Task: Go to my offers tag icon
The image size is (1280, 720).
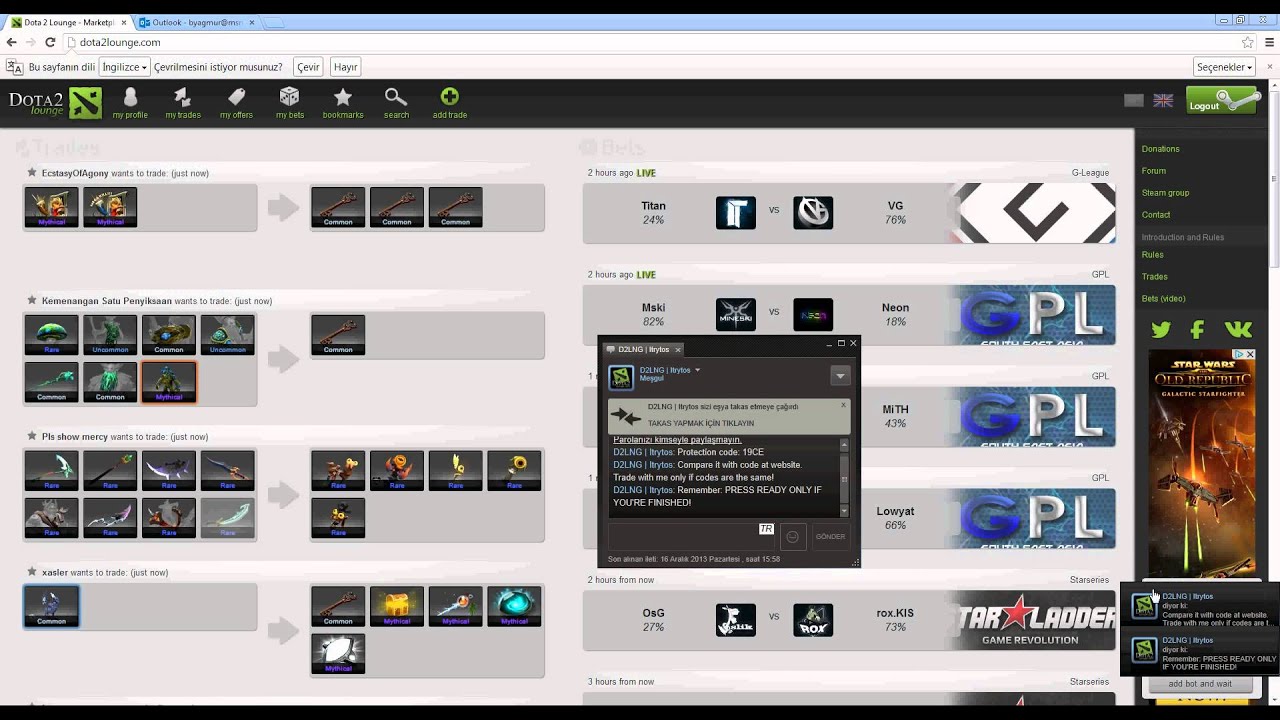Action: click(236, 97)
